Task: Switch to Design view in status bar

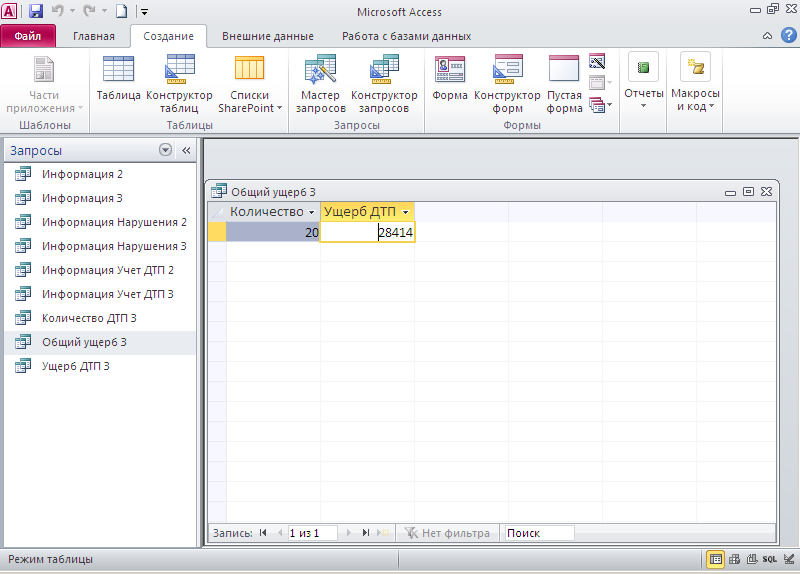Action: click(x=789, y=559)
